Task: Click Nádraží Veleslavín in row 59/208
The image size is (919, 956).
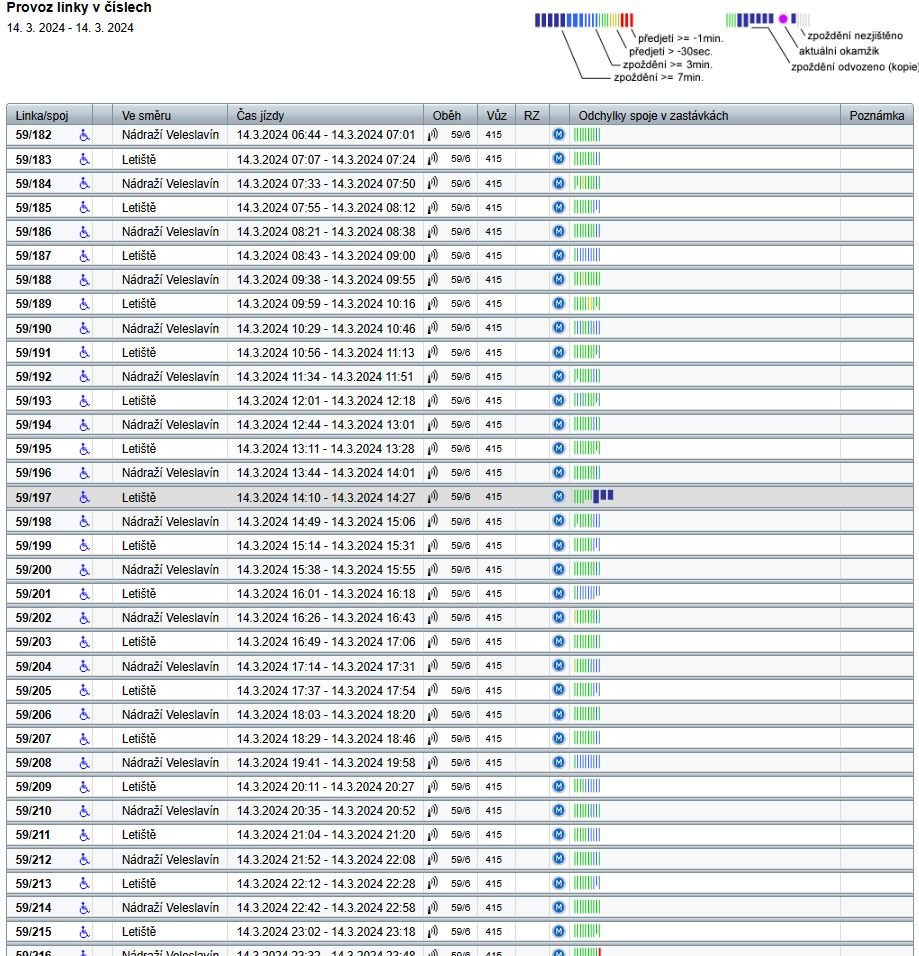Action: click(170, 763)
